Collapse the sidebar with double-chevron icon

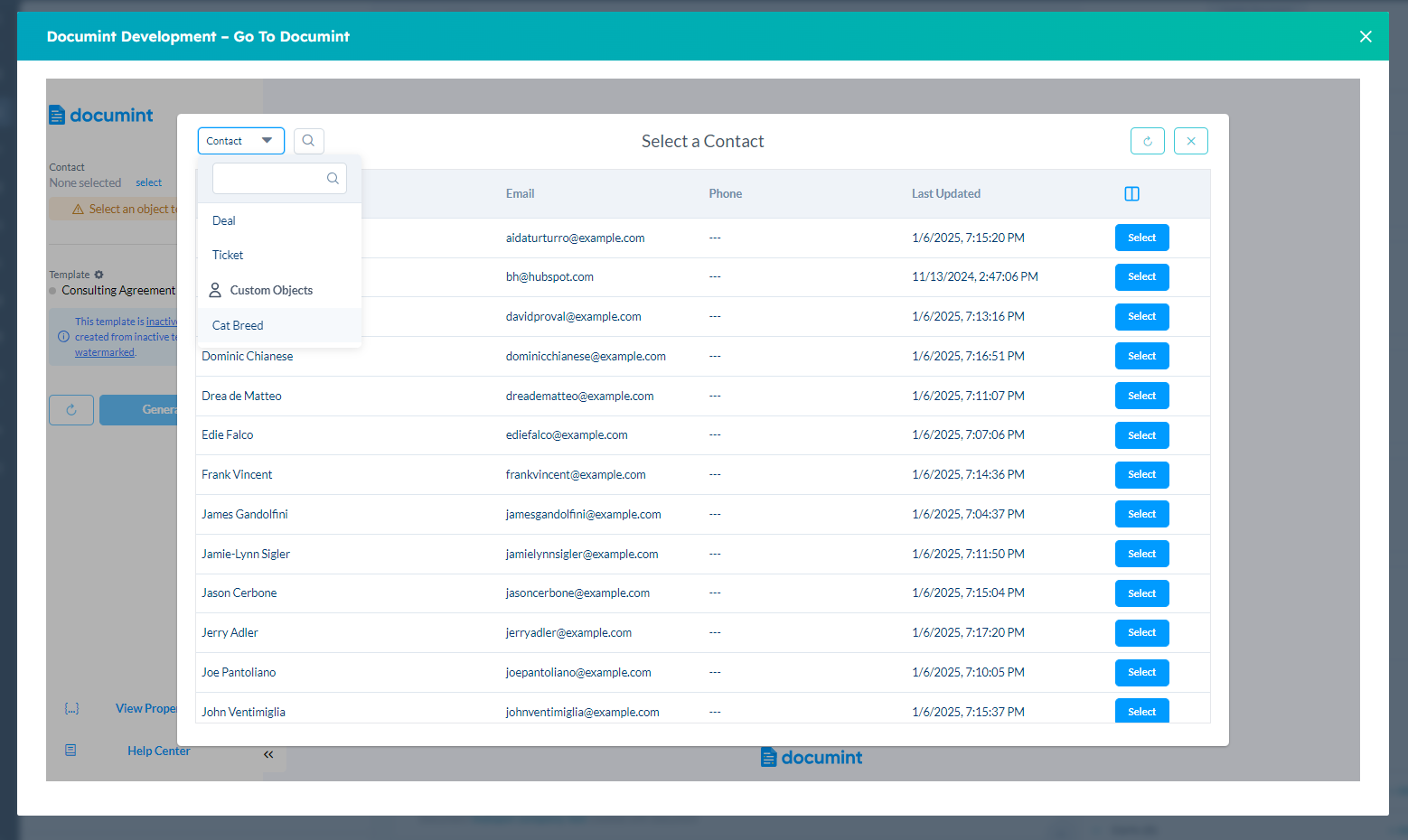click(x=268, y=754)
